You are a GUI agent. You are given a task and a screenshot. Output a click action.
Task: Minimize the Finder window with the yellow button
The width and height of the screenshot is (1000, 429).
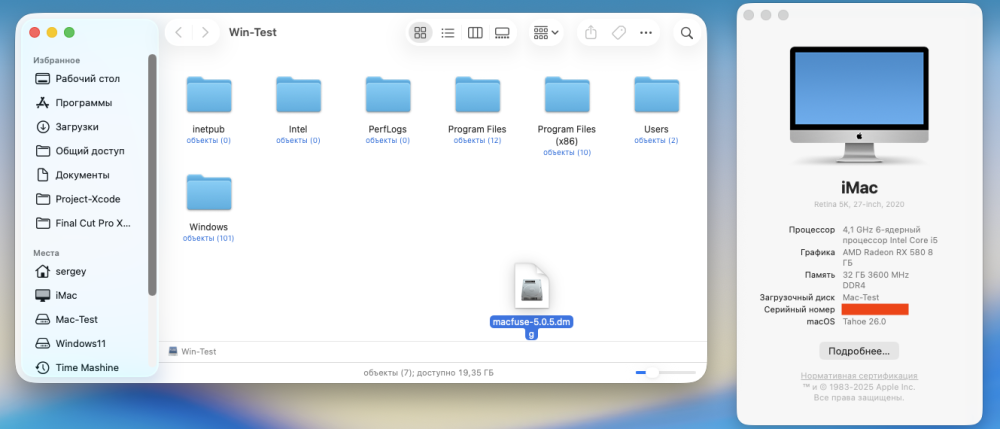[x=52, y=33]
